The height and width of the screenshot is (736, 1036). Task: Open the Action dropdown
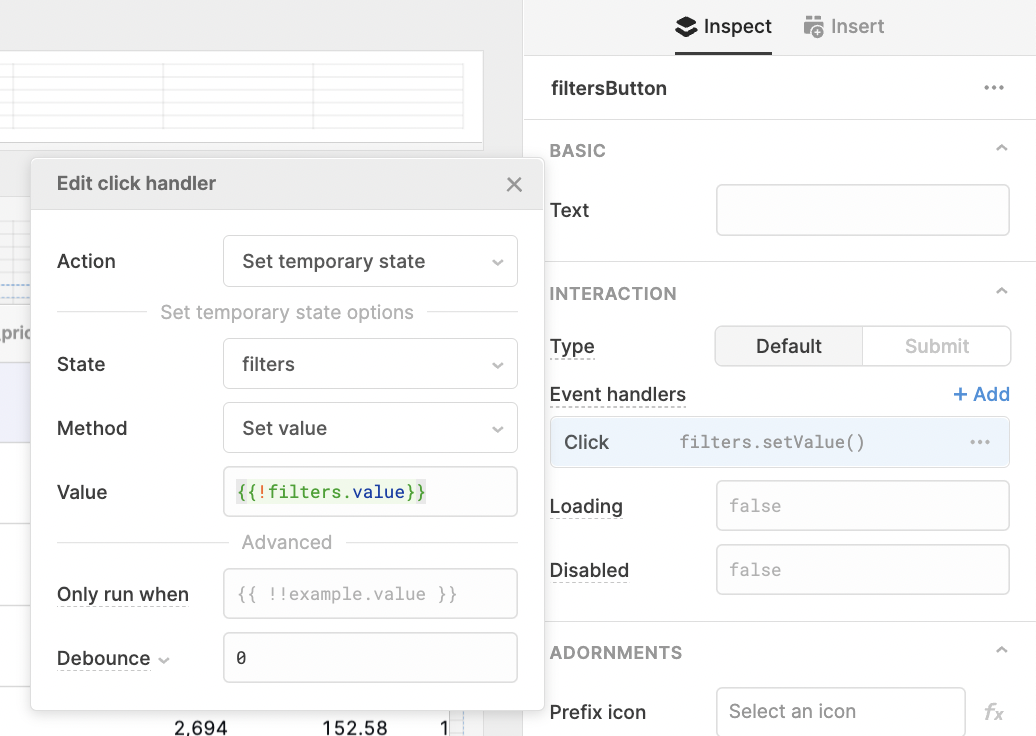(x=370, y=261)
